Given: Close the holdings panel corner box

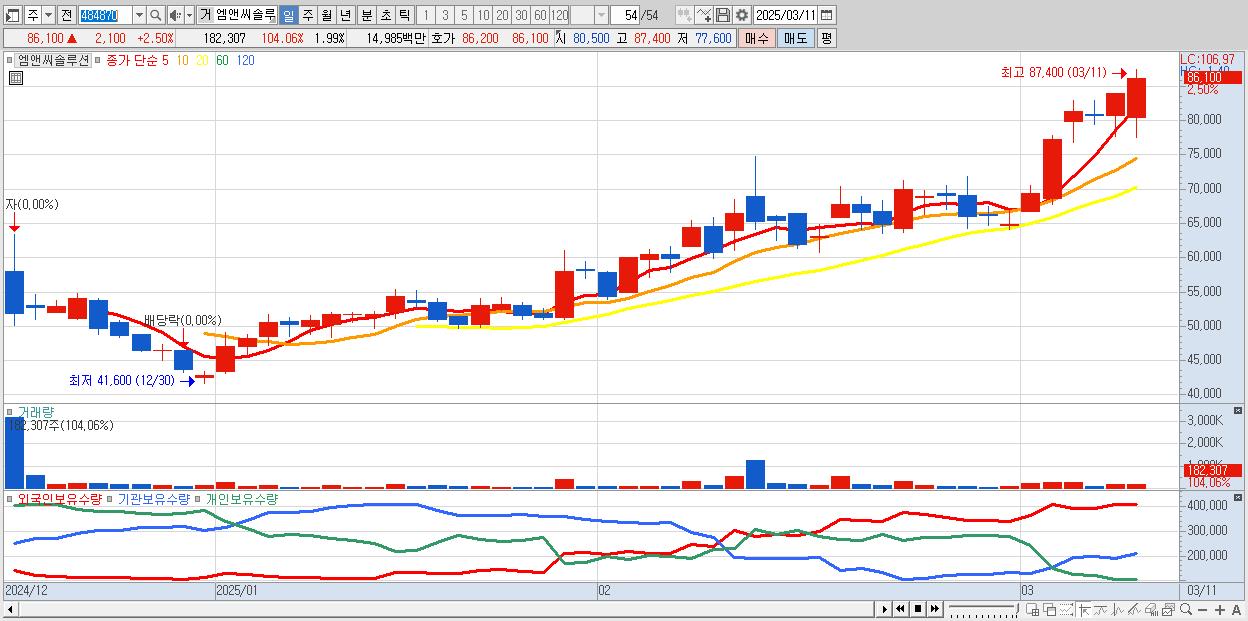Looking at the screenshot, I should pyautogui.click(x=1238, y=497).
